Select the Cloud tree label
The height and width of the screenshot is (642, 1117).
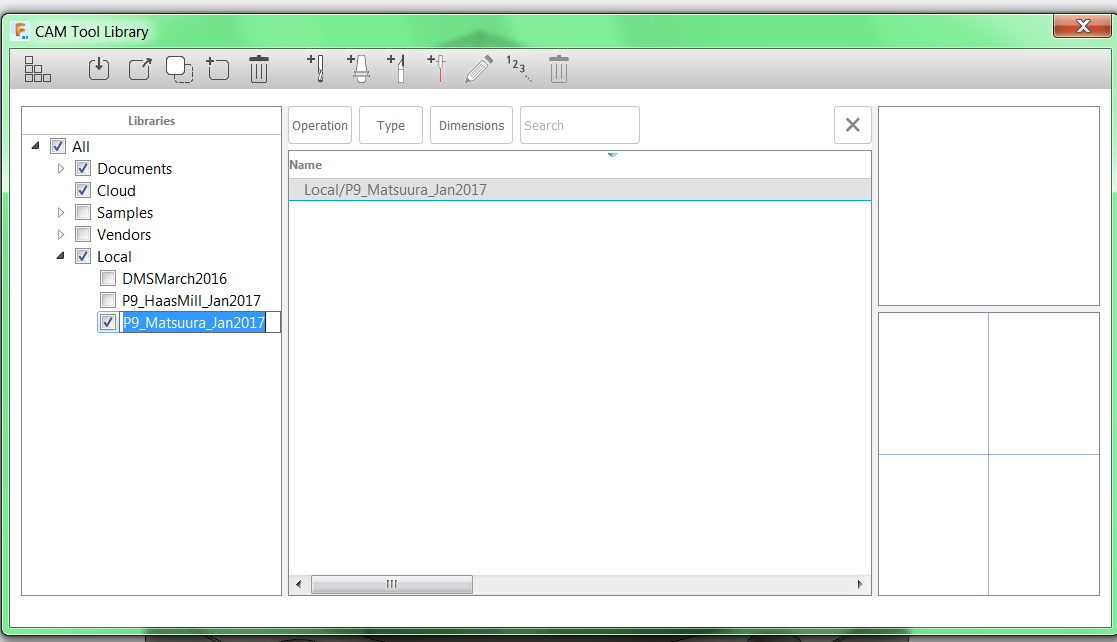tap(116, 191)
